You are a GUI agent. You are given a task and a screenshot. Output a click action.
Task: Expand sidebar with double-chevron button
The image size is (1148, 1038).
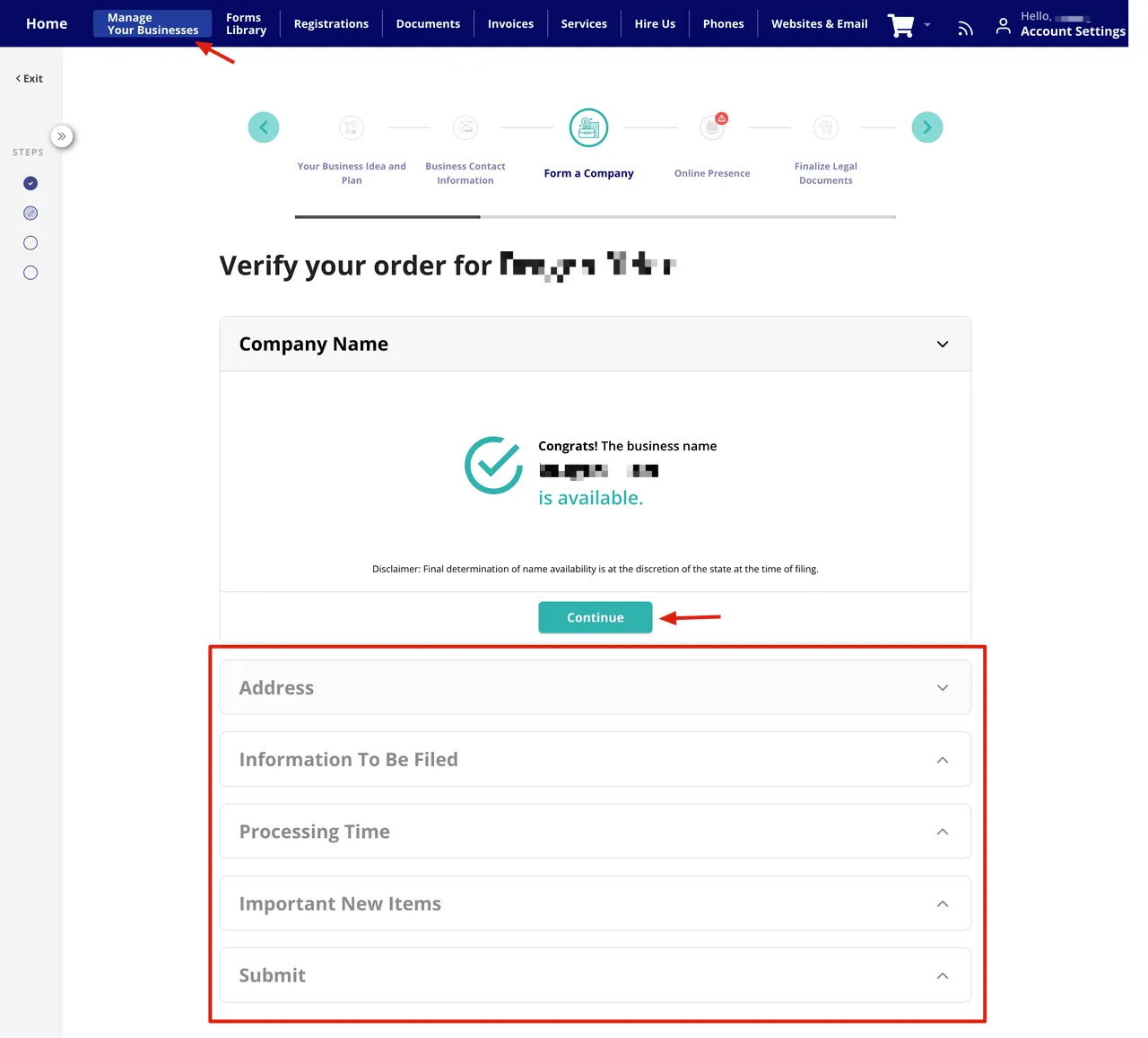click(61, 136)
